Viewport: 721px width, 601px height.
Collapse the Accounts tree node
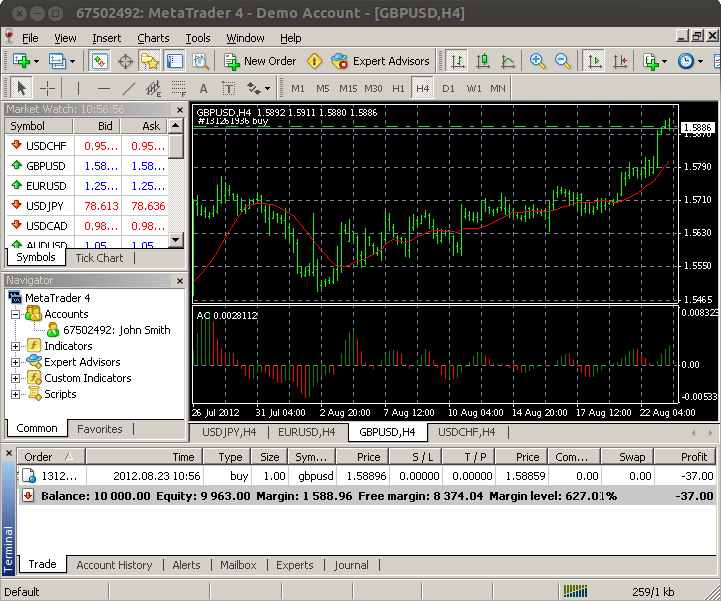16,314
